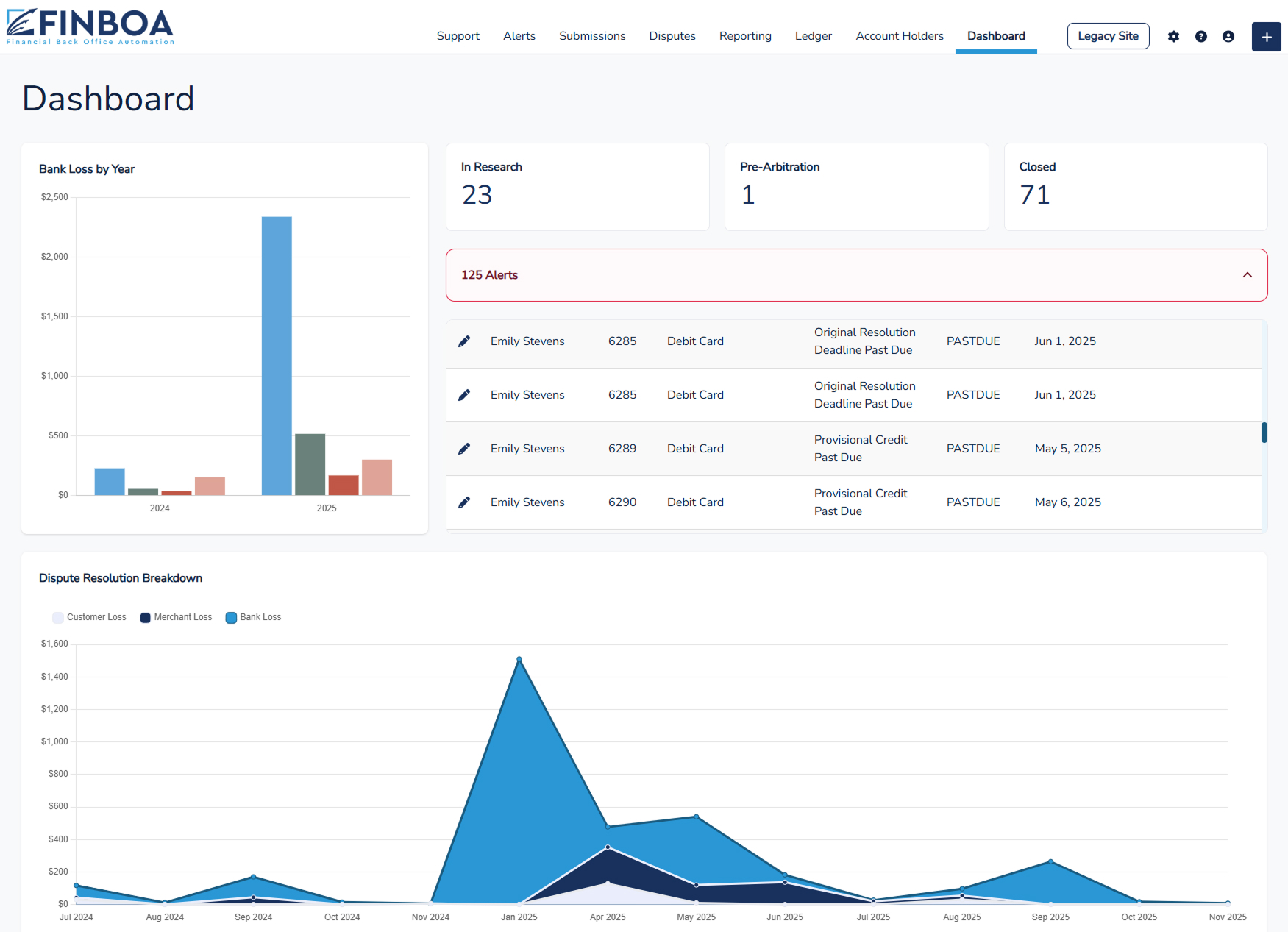Viewport: 1288px width, 932px height.
Task: Click the plus icon to create new
Action: [x=1266, y=36]
